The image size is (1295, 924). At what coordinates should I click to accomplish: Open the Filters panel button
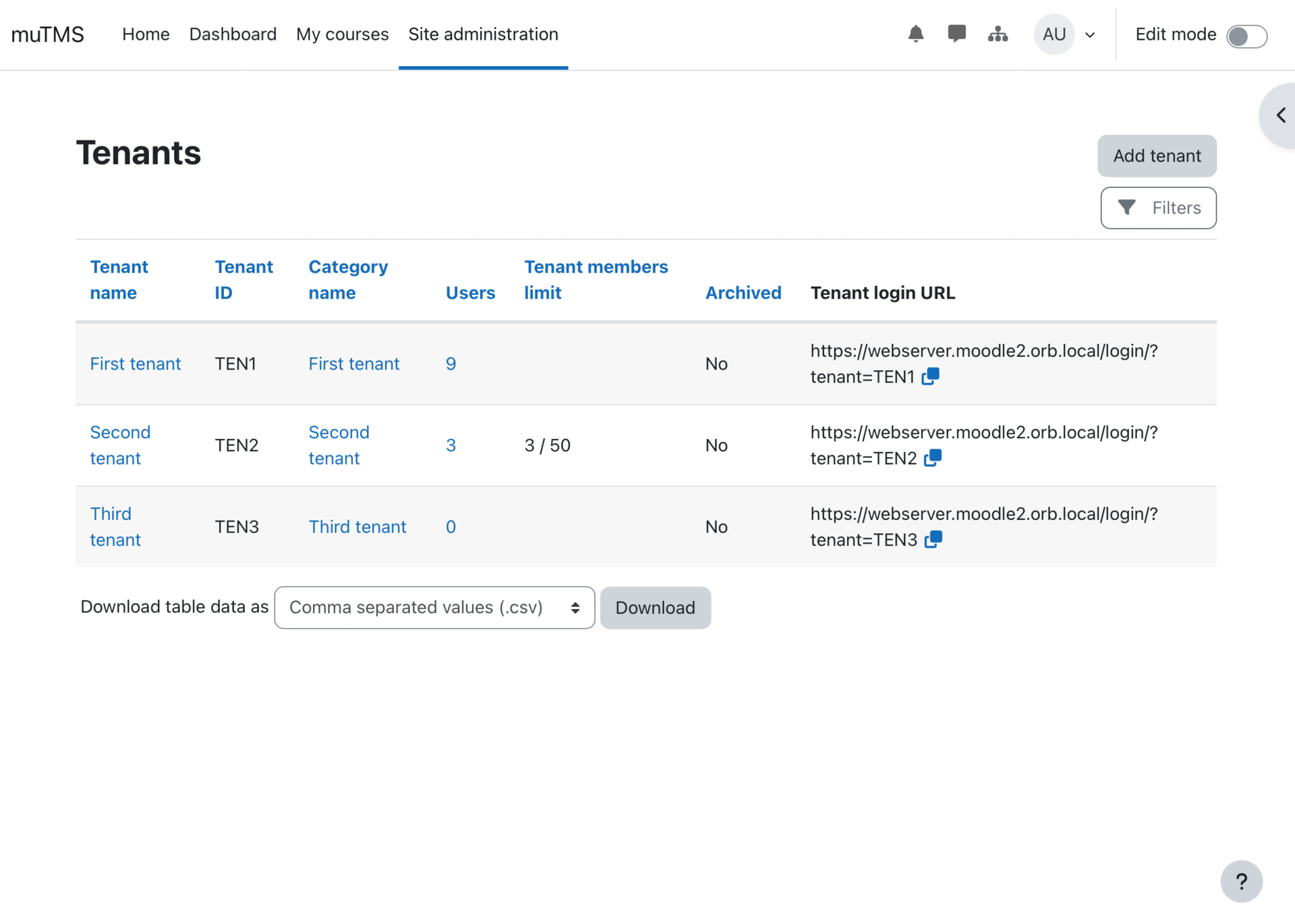[x=1158, y=208]
